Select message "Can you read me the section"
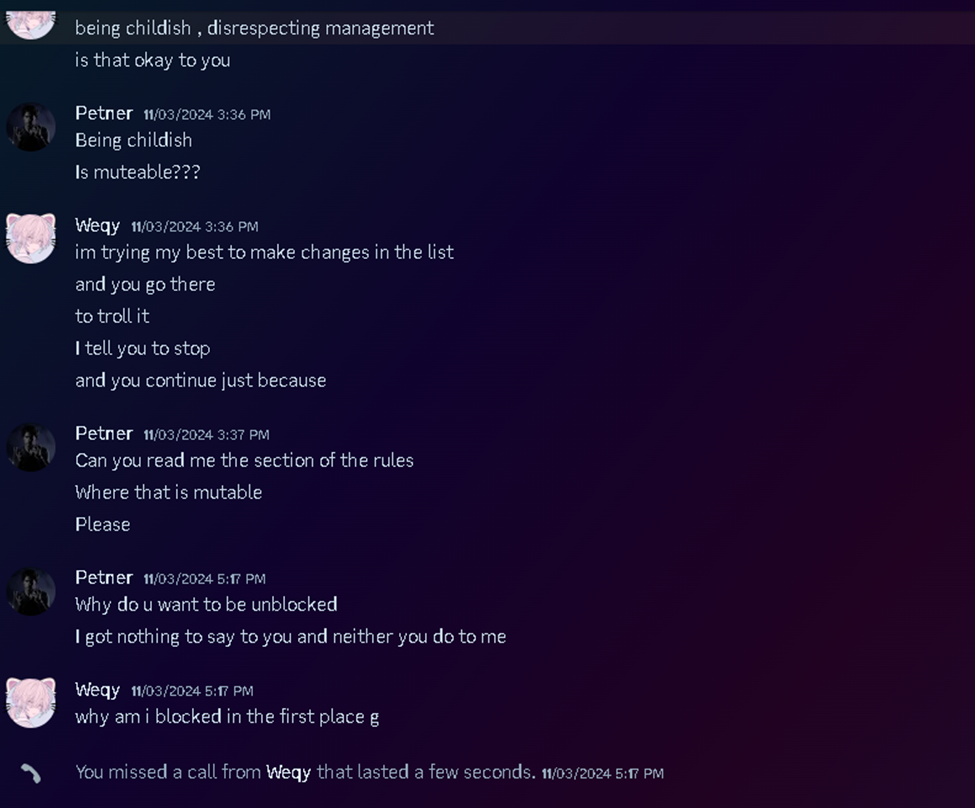 click(x=244, y=460)
